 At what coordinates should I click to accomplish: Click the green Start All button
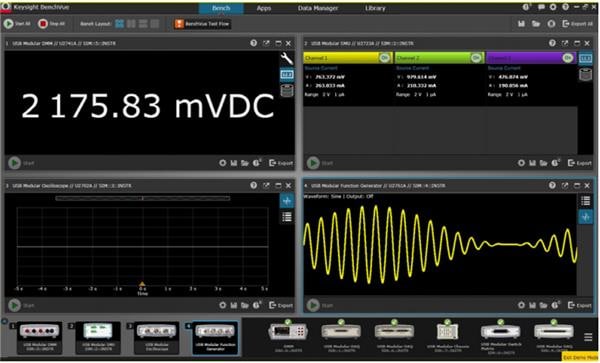coord(17,24)
